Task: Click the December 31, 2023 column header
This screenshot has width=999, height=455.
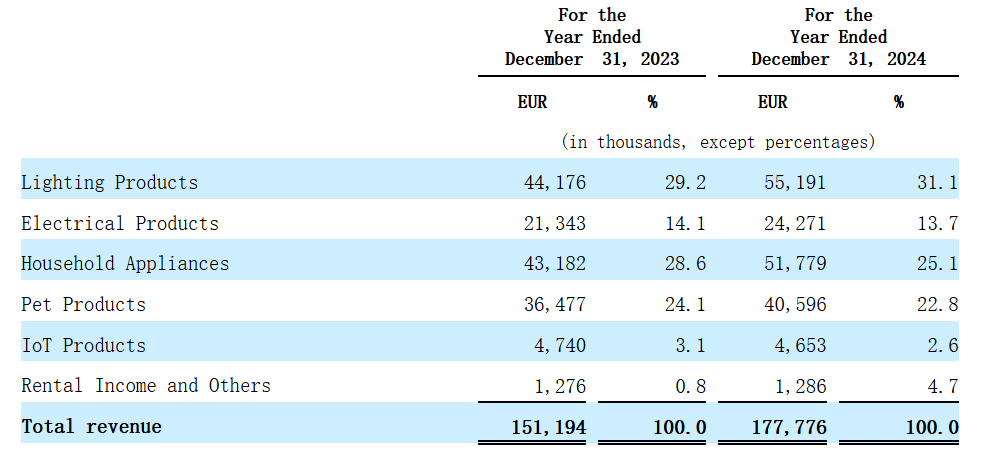Action: click(592, 37)
